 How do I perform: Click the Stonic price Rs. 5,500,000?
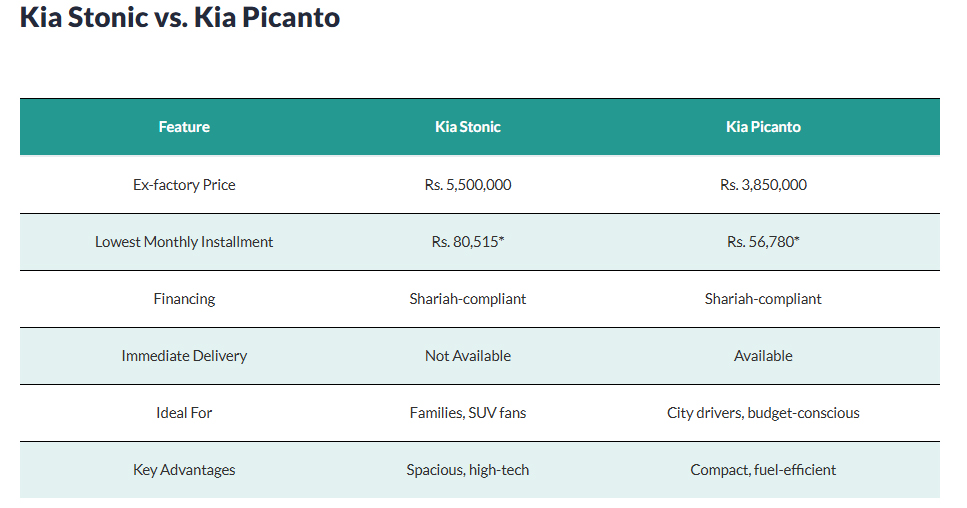[467, 185]
